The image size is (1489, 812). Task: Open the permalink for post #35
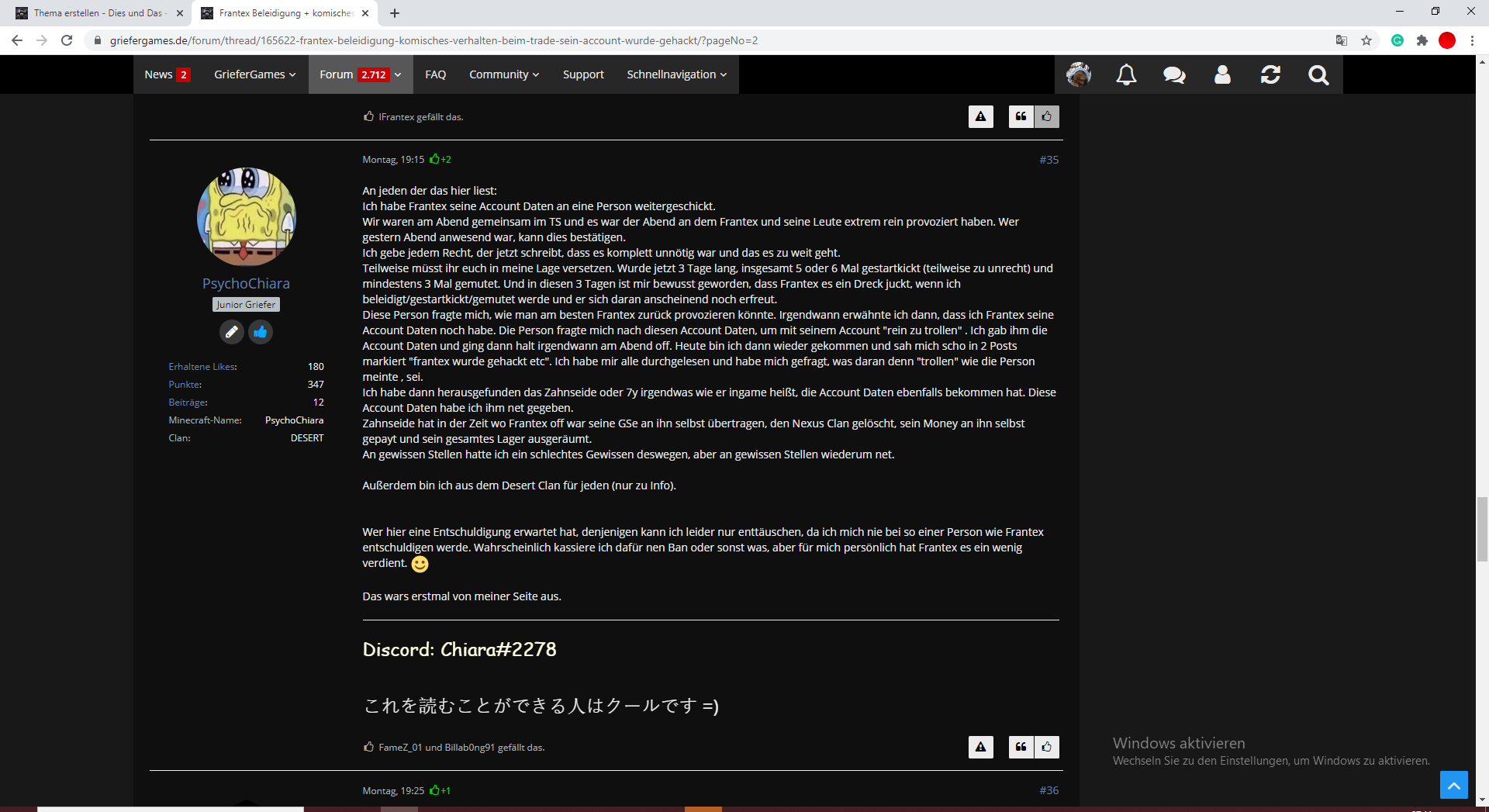click(1049, 160)
